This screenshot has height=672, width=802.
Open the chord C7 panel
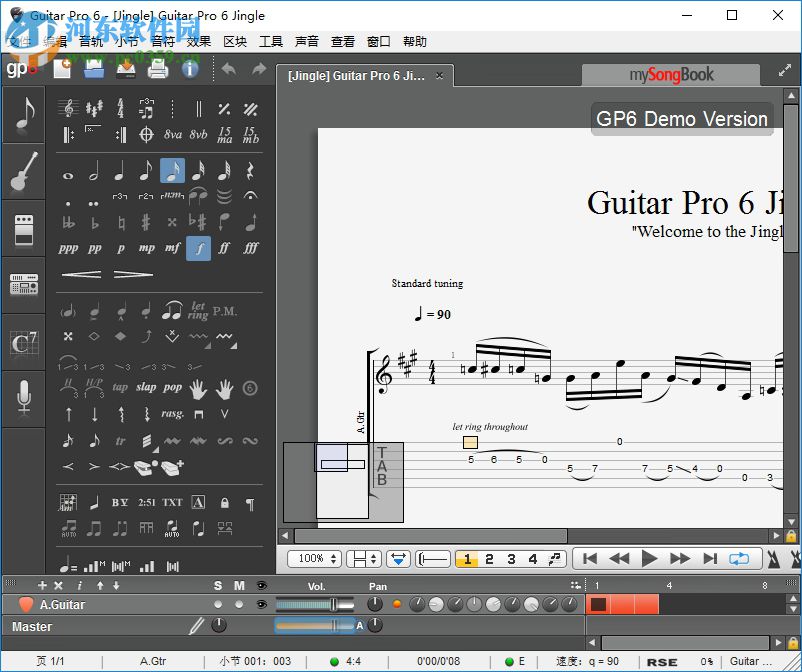pyautogui.click(x=23, y=343)
